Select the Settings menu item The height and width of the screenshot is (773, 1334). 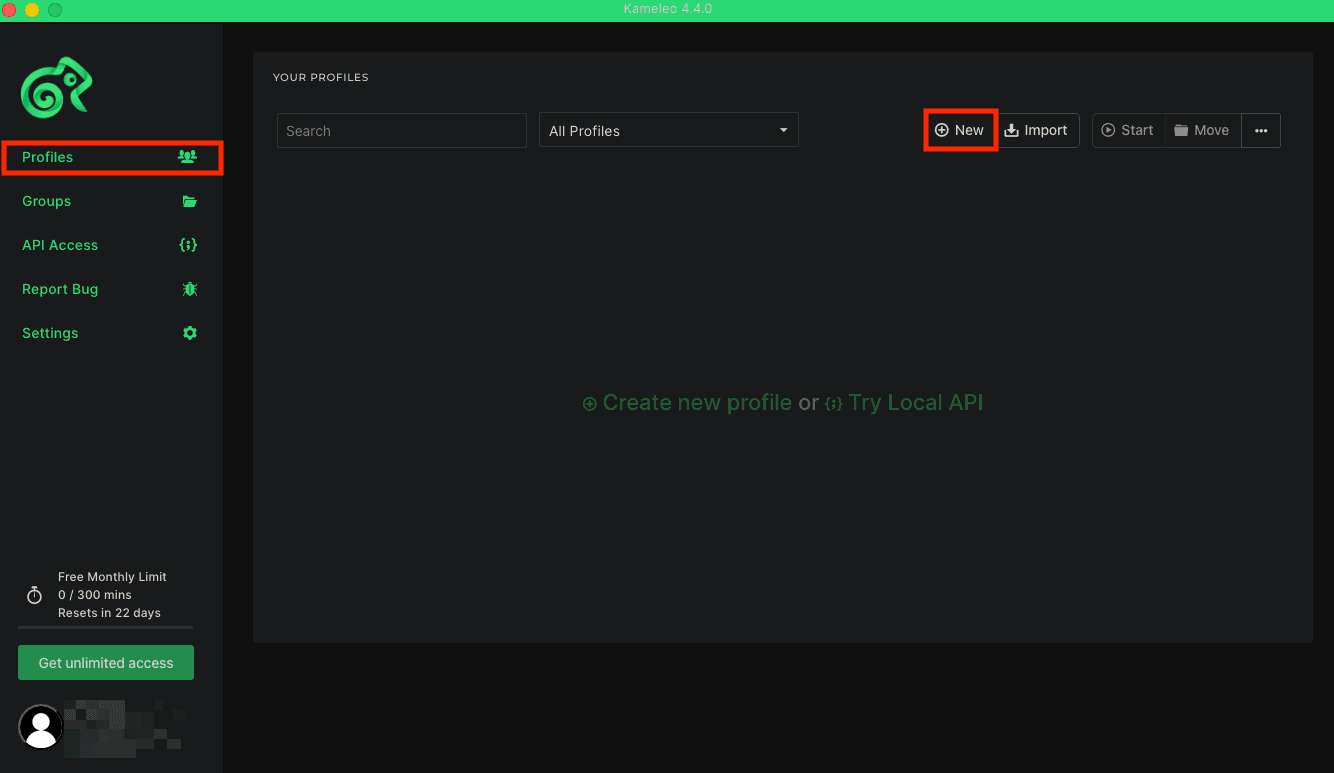50,333
